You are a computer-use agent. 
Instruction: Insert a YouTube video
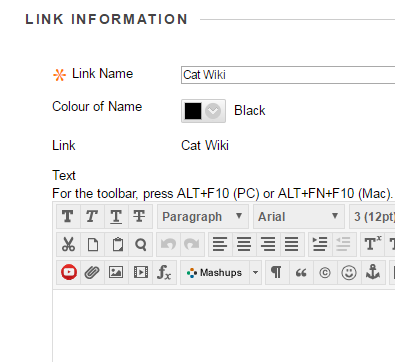(x=68, y=272)
